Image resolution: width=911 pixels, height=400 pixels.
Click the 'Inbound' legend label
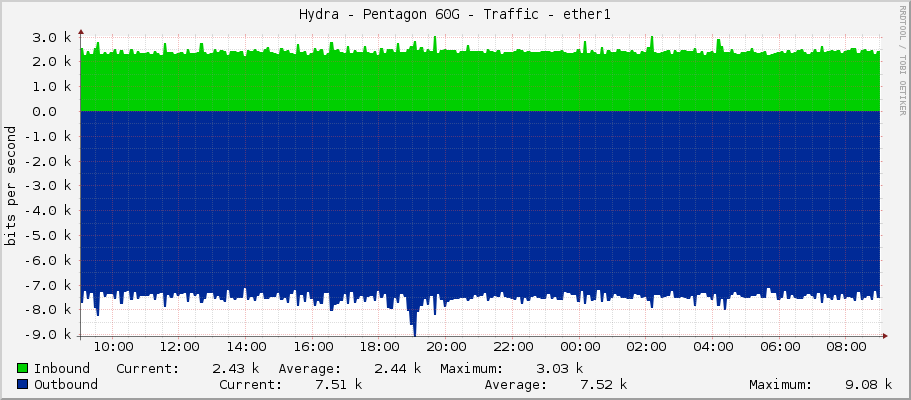click(62, 368)
